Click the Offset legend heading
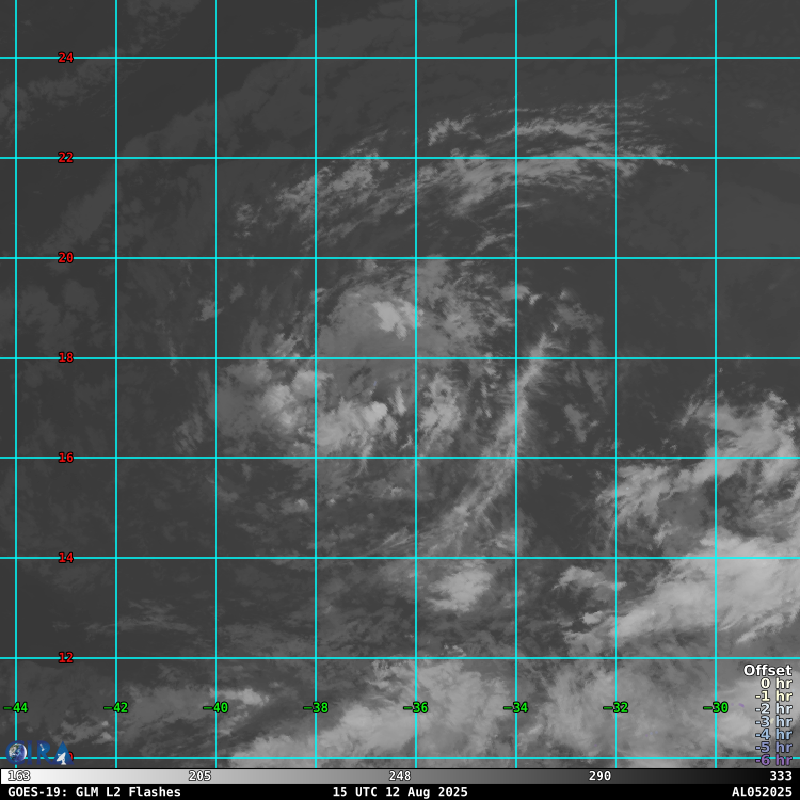Image resolution: width=800 pixels, height=800 pixels. coord(768,670)
